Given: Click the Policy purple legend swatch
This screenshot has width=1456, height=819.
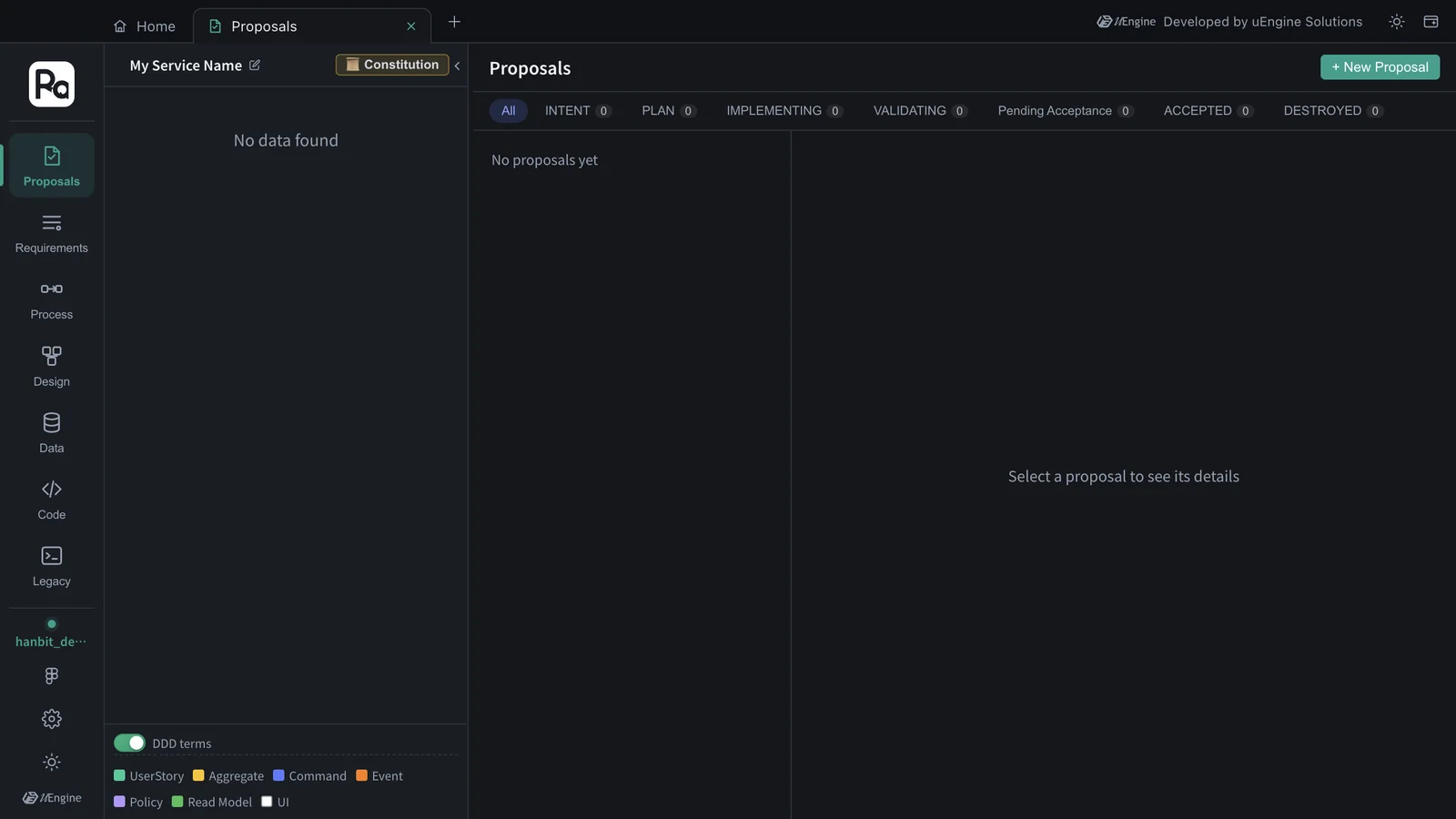Looking at the screenshot, I should (119, 802).
